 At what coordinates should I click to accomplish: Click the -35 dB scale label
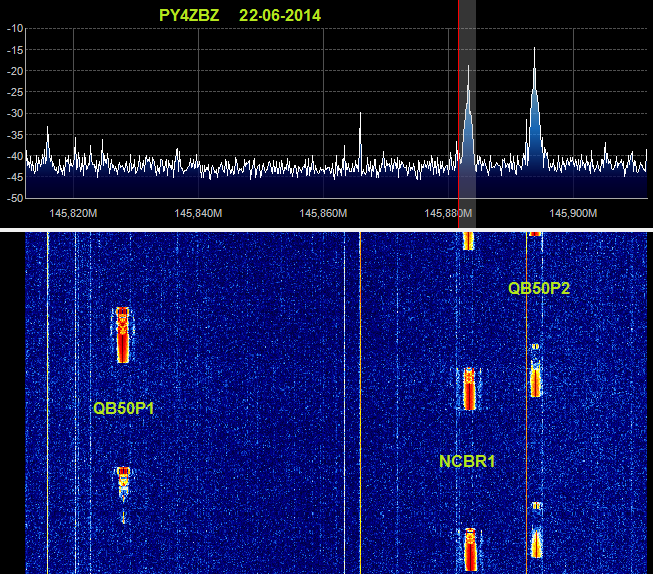click(15, 135)
